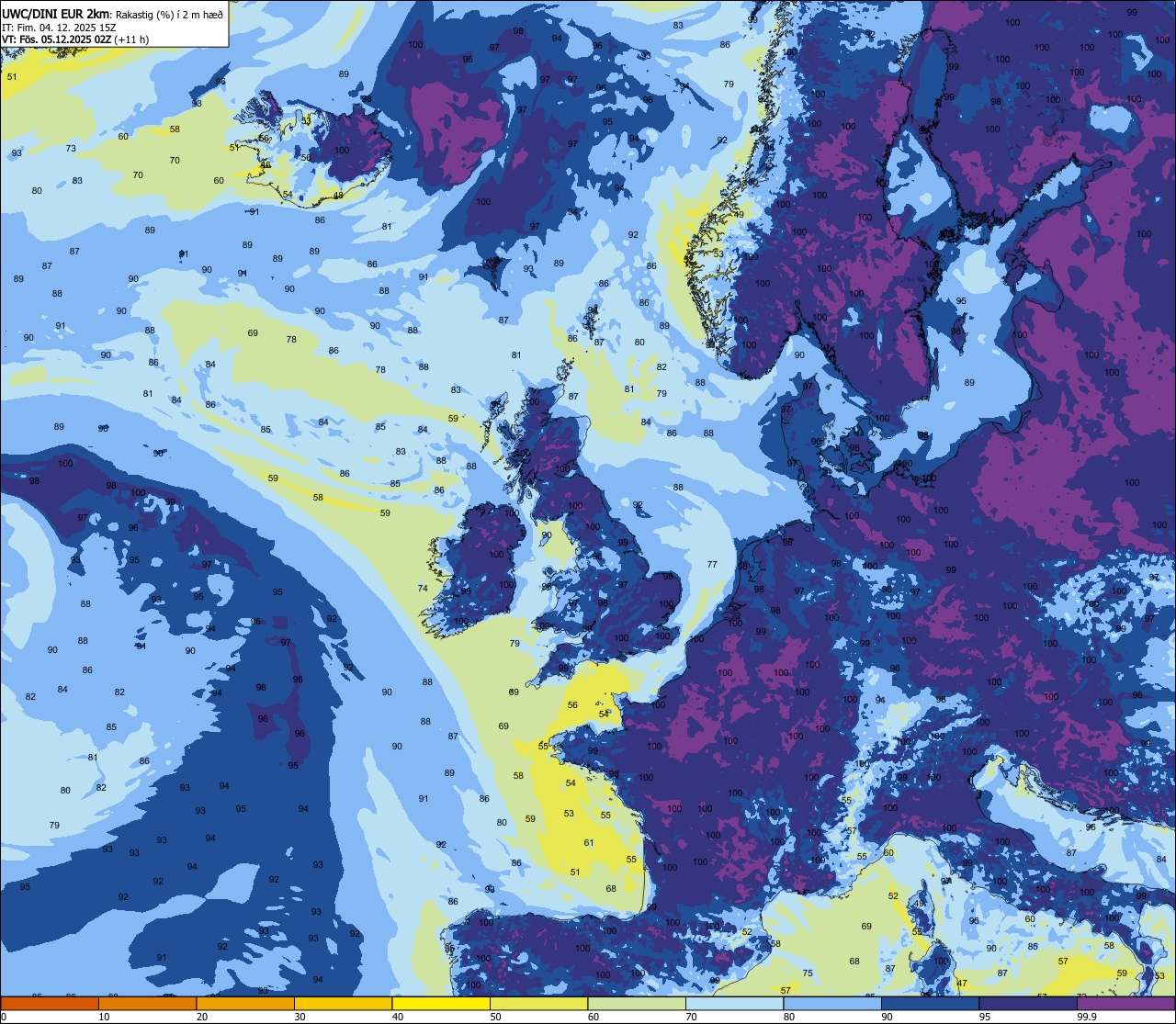Screen dimensions: 1176x1024
Task: Click the "Rakastig (%) í 2 m hæð" label
Action: coord(168,14)
